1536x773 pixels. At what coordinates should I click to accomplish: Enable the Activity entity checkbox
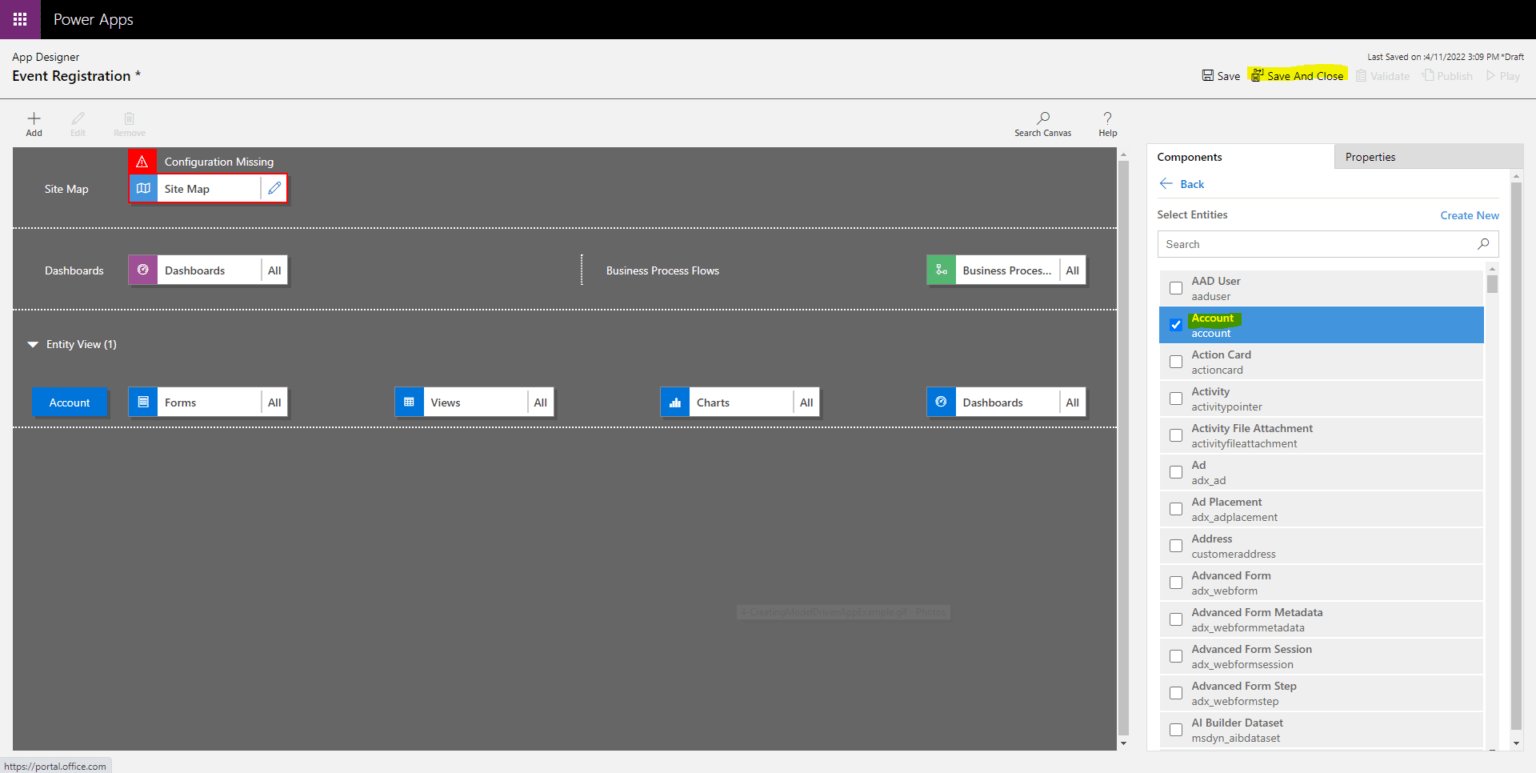click(1175, 398)
